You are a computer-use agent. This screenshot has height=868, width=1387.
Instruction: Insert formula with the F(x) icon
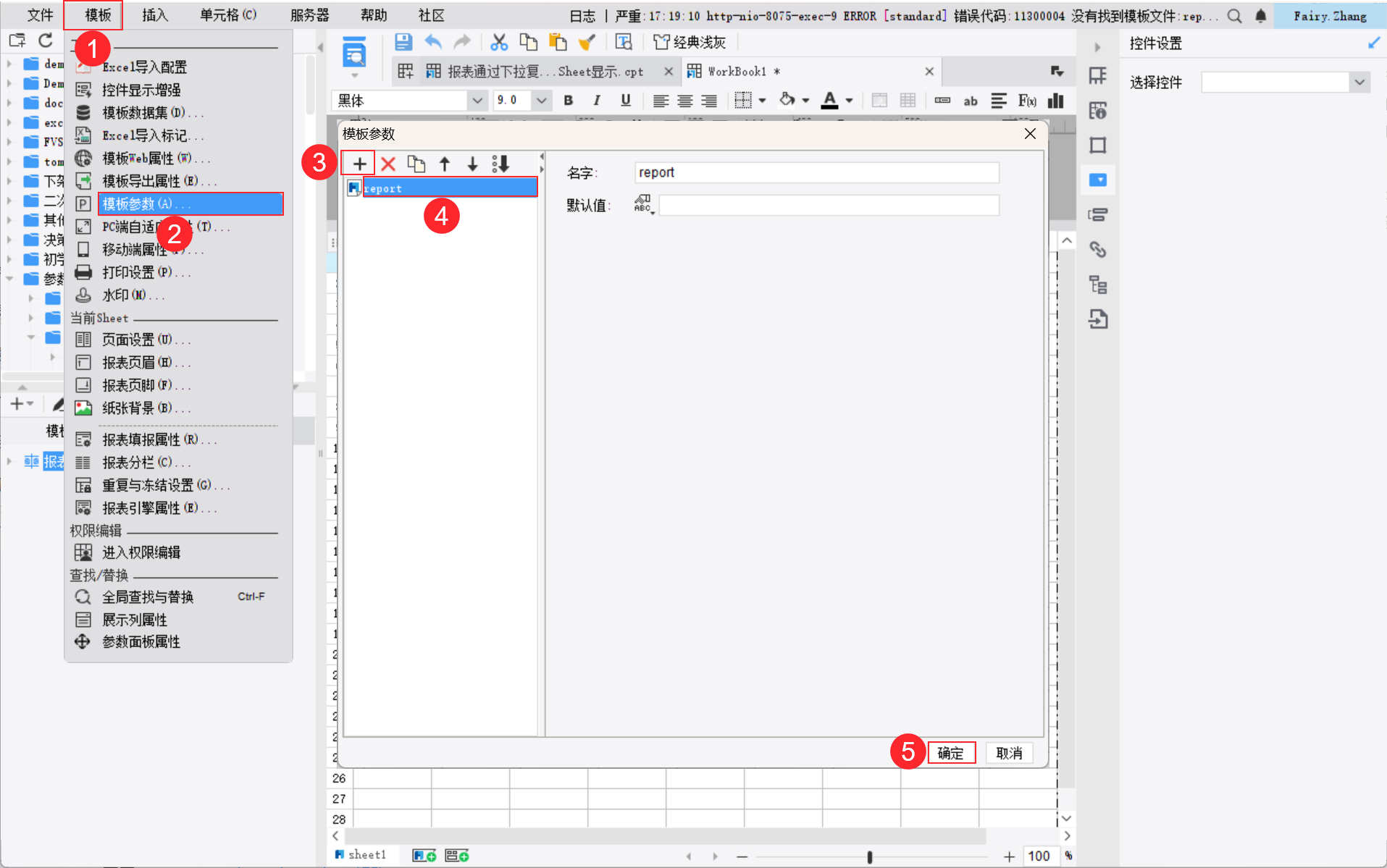(x=1027, y=101)
